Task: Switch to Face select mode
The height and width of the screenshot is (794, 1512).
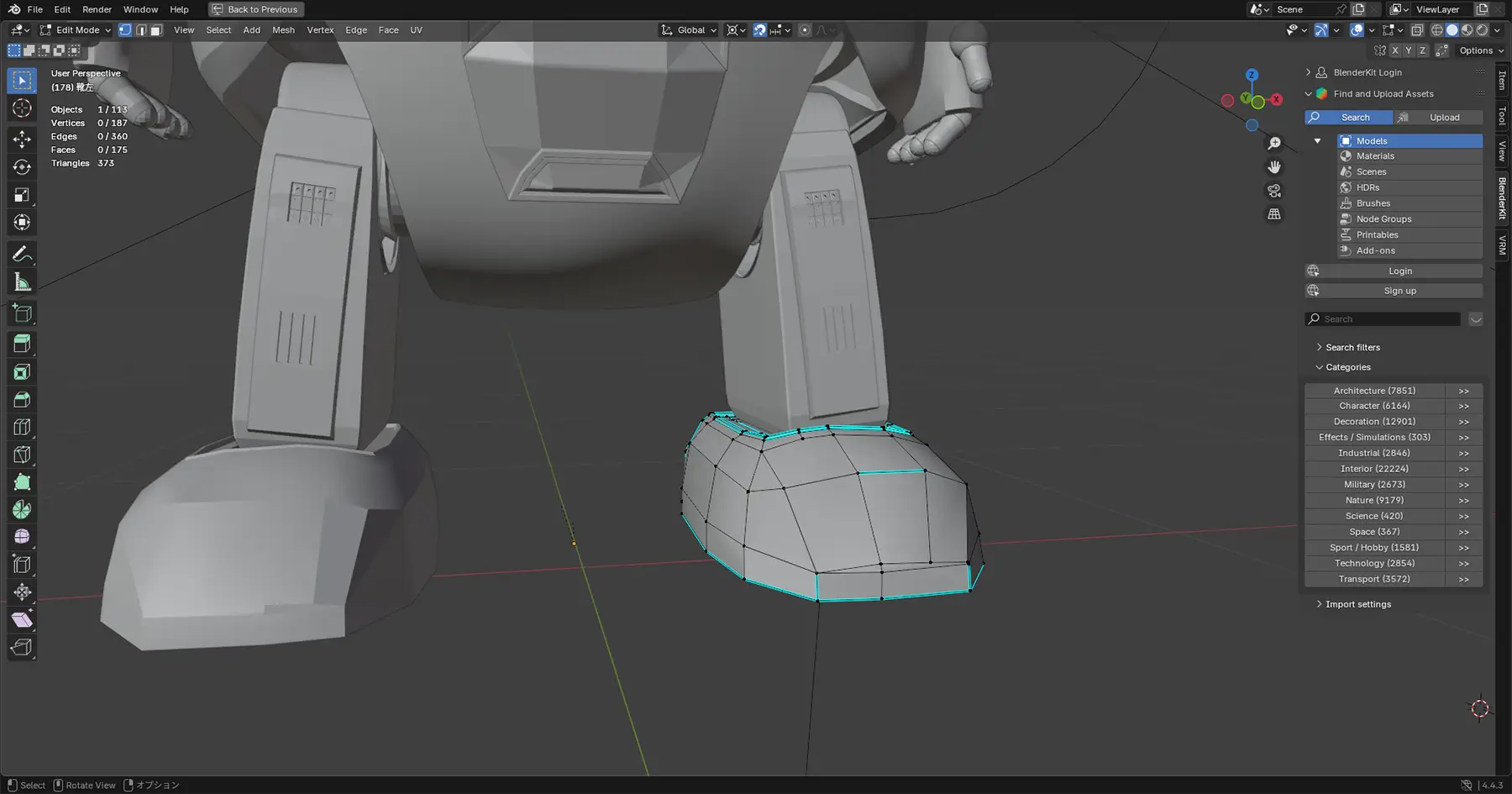Action: pyautogui.click(x=155, y=29)
